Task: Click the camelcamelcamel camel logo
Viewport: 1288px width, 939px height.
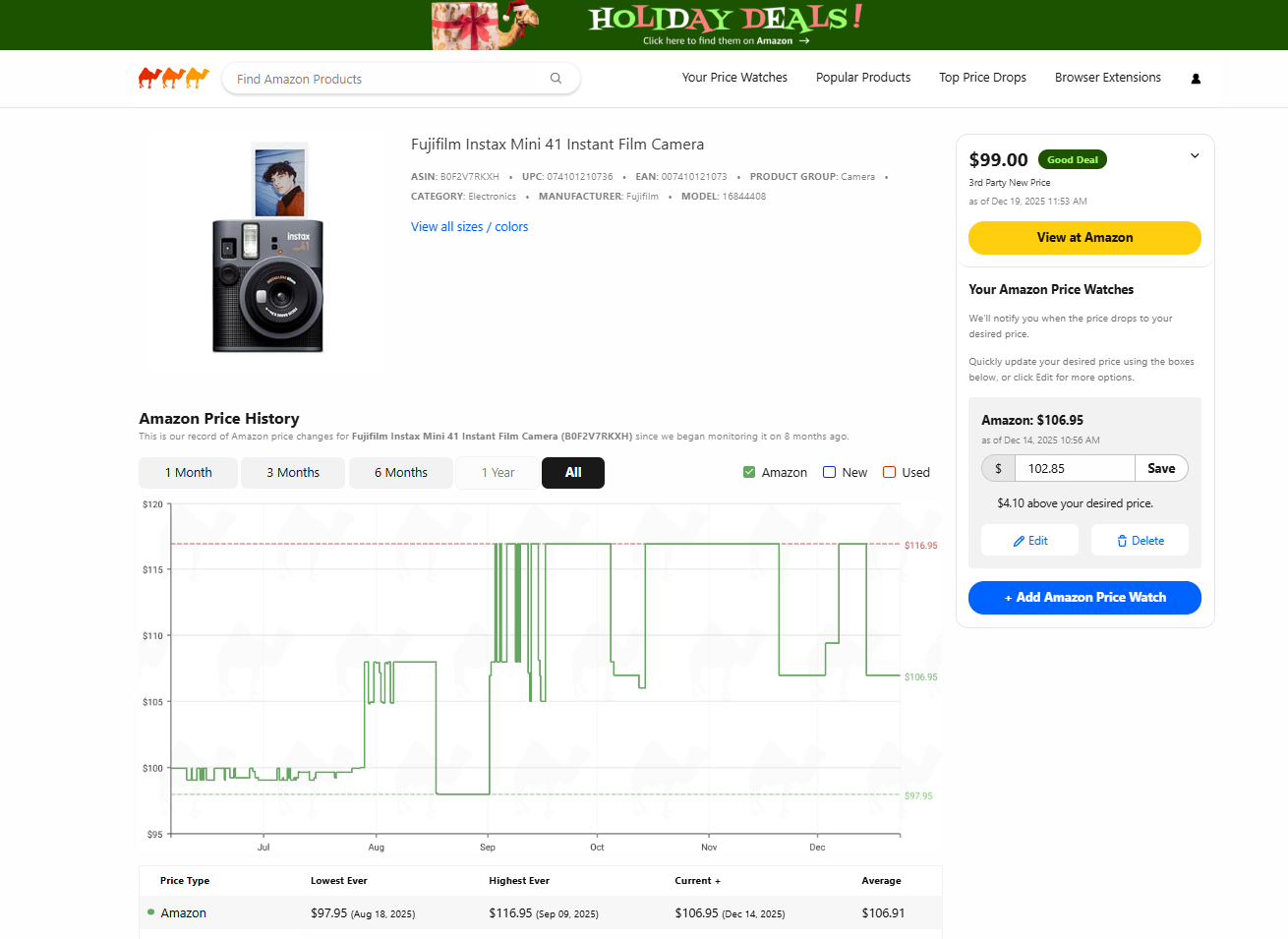Action: click(173, 77)
